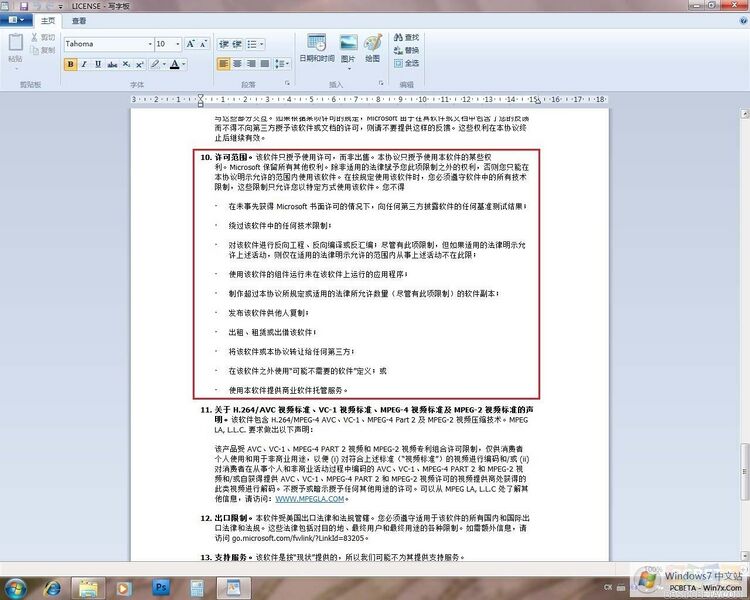Click the 查找 find button
Image resolution: width=750 pixels, height=600 pixels.
[x=406, y=37]
